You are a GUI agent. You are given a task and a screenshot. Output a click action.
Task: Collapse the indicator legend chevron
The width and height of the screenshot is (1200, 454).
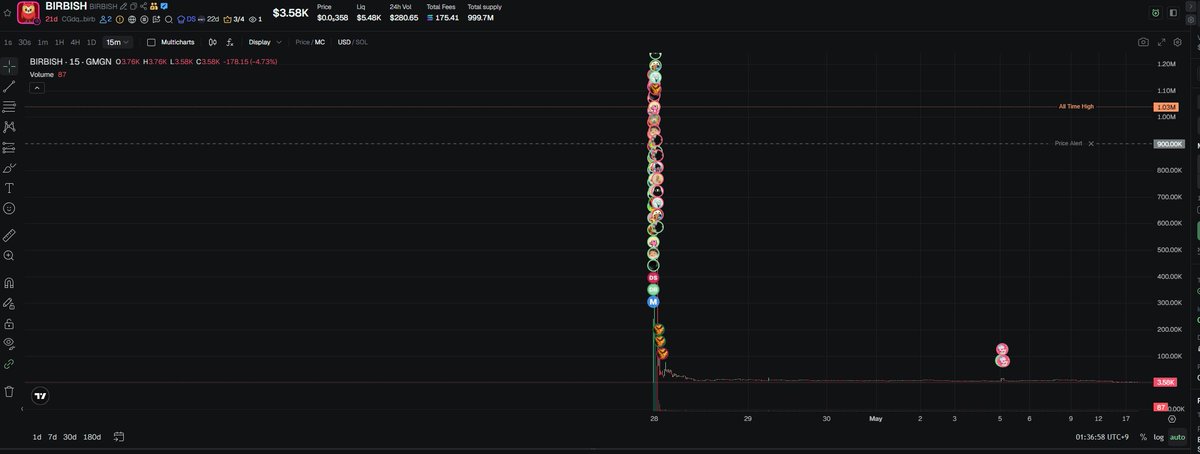click(36, 88)
